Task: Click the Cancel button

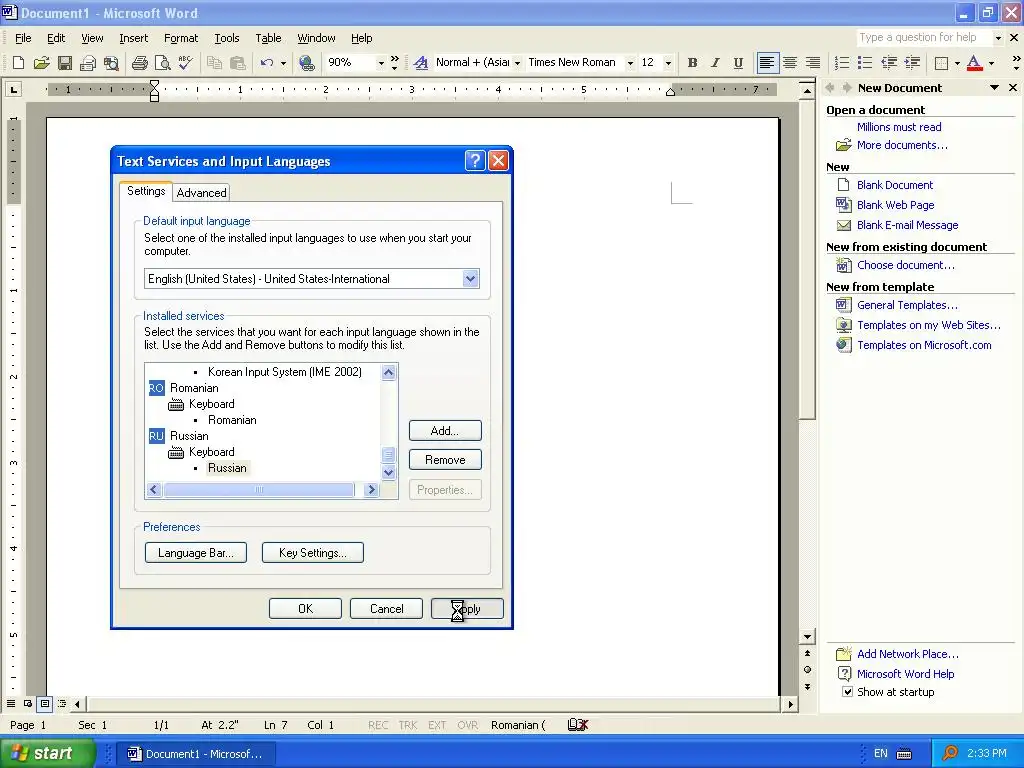Action: [386, 609]
